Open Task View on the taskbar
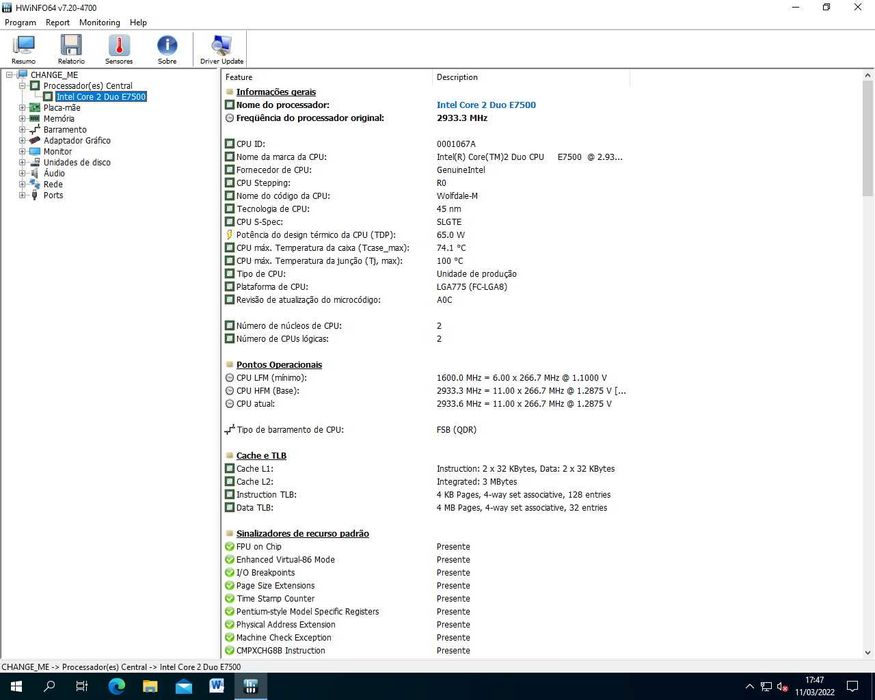 [x=81, y=686]
